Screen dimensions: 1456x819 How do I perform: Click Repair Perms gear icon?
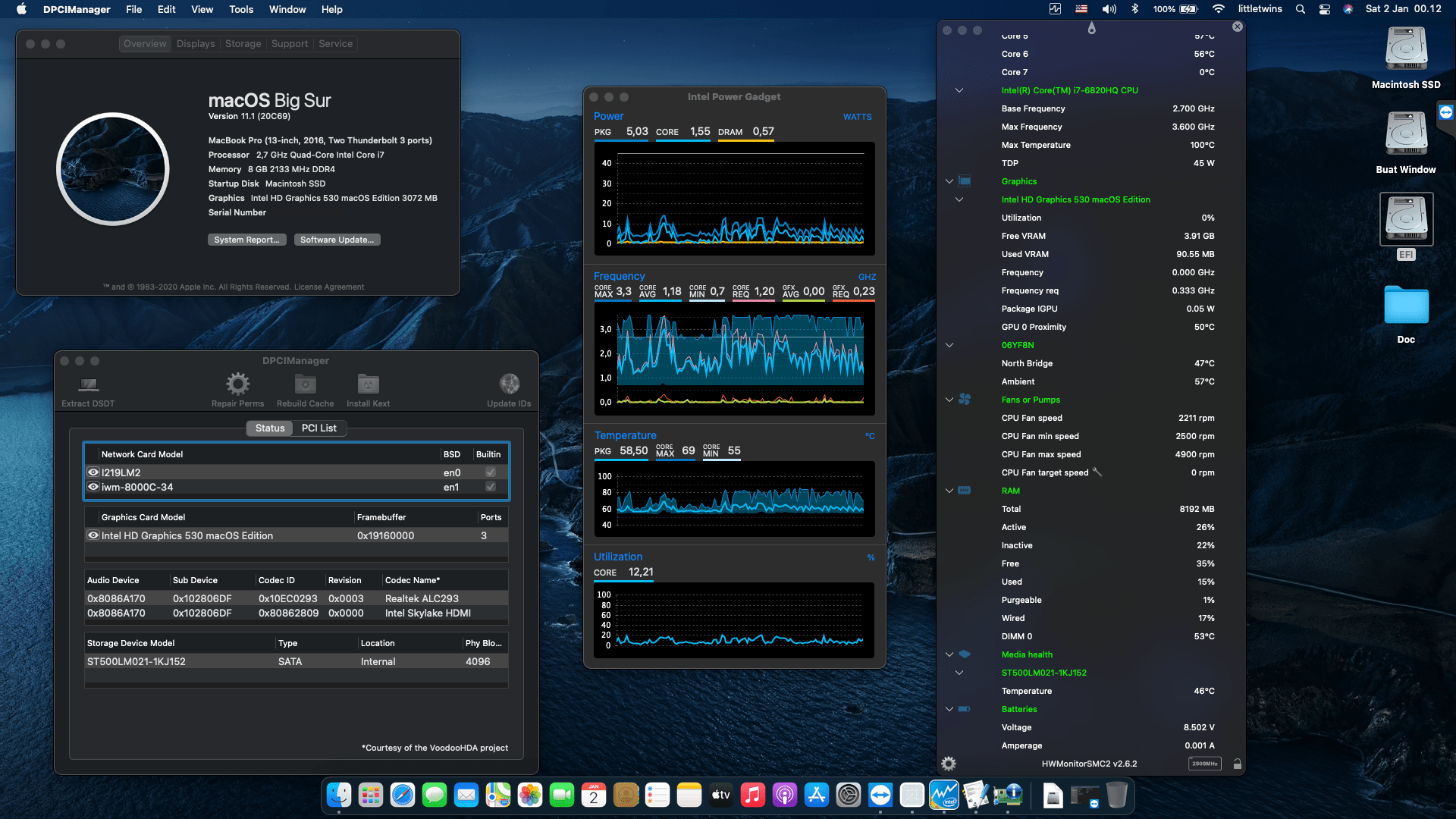tap(237, 384)
